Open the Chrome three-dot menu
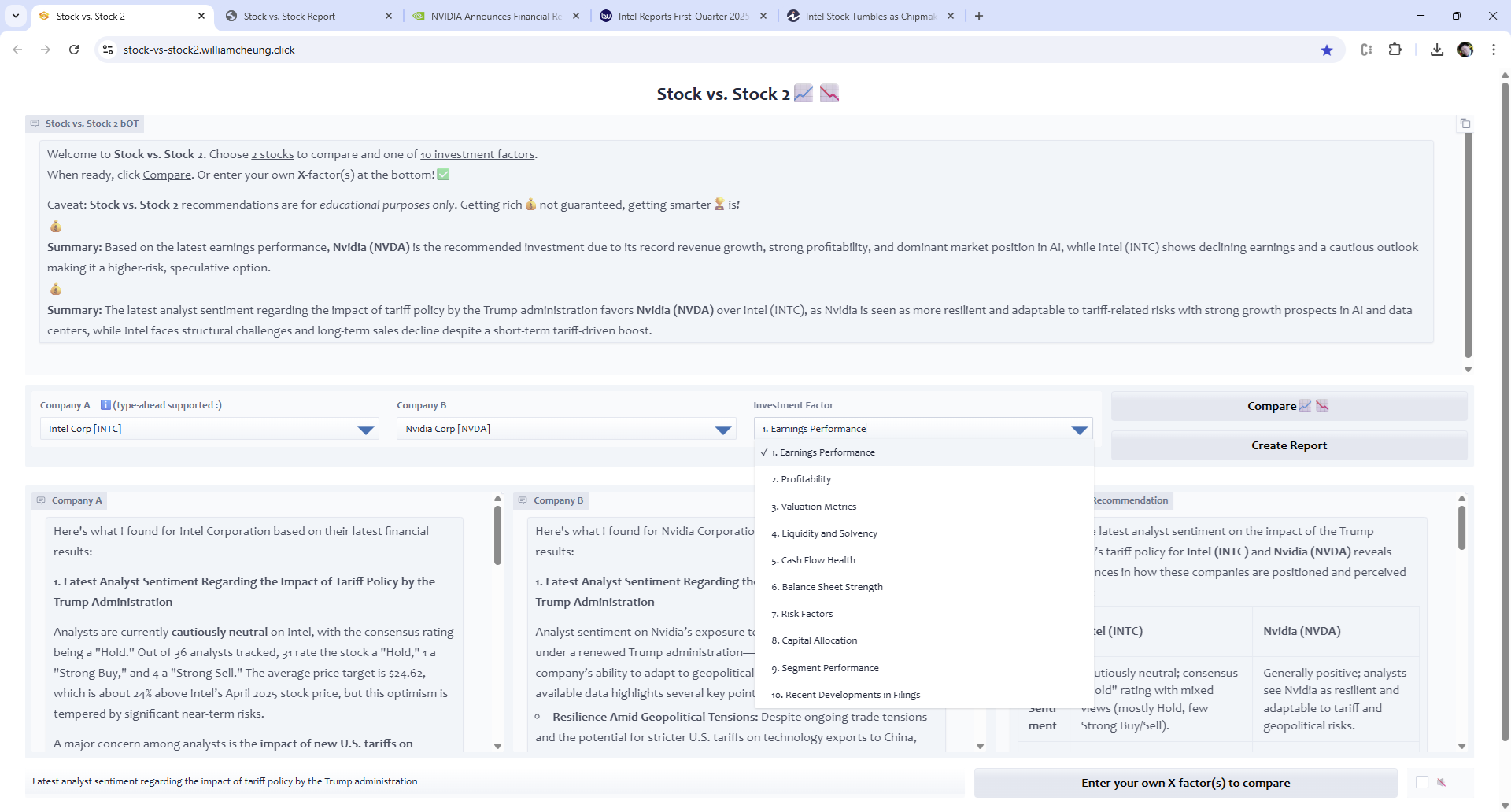Viewport: 1511px width, 812px height. (1494, 50)
